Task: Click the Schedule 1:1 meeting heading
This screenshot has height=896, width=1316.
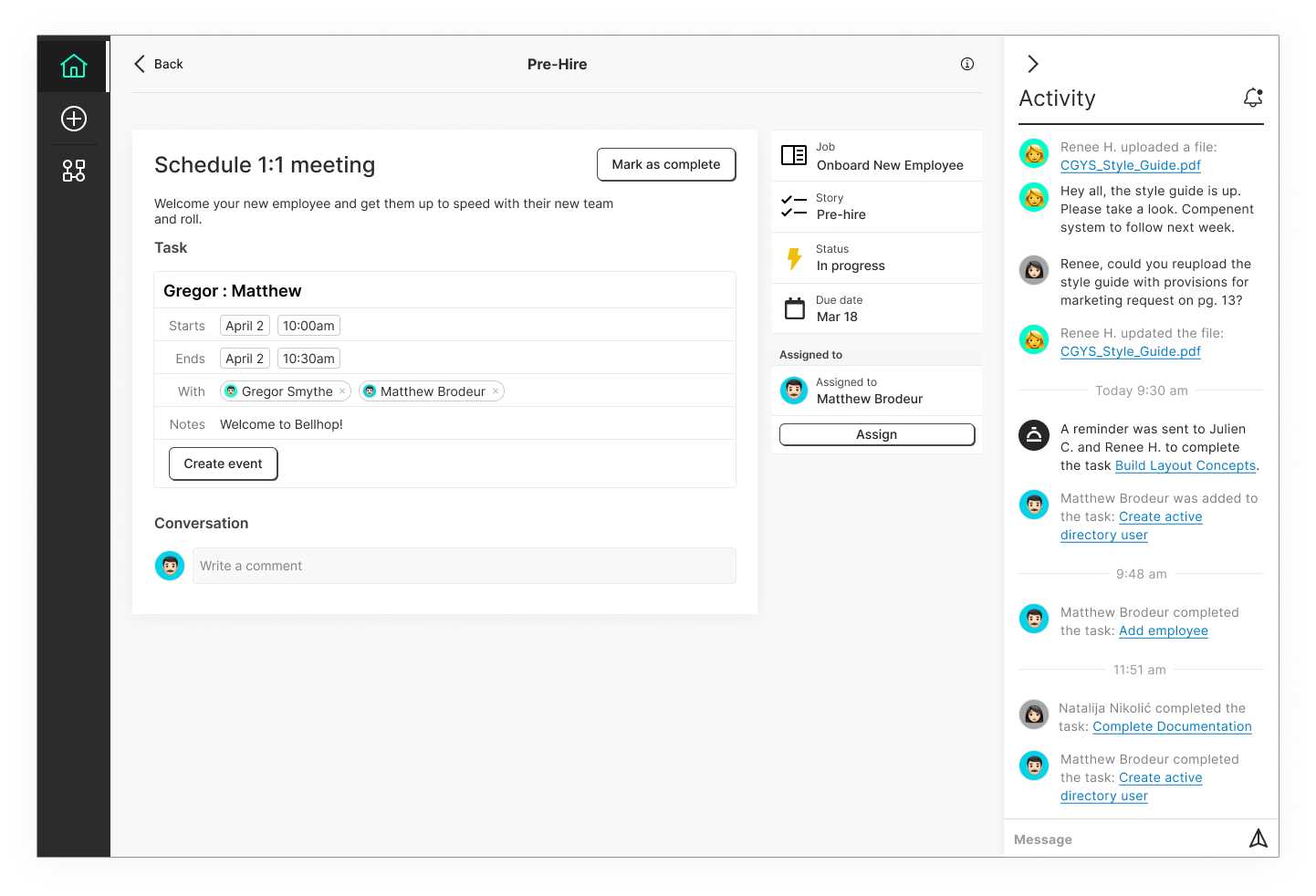Action: coord(265,165)
